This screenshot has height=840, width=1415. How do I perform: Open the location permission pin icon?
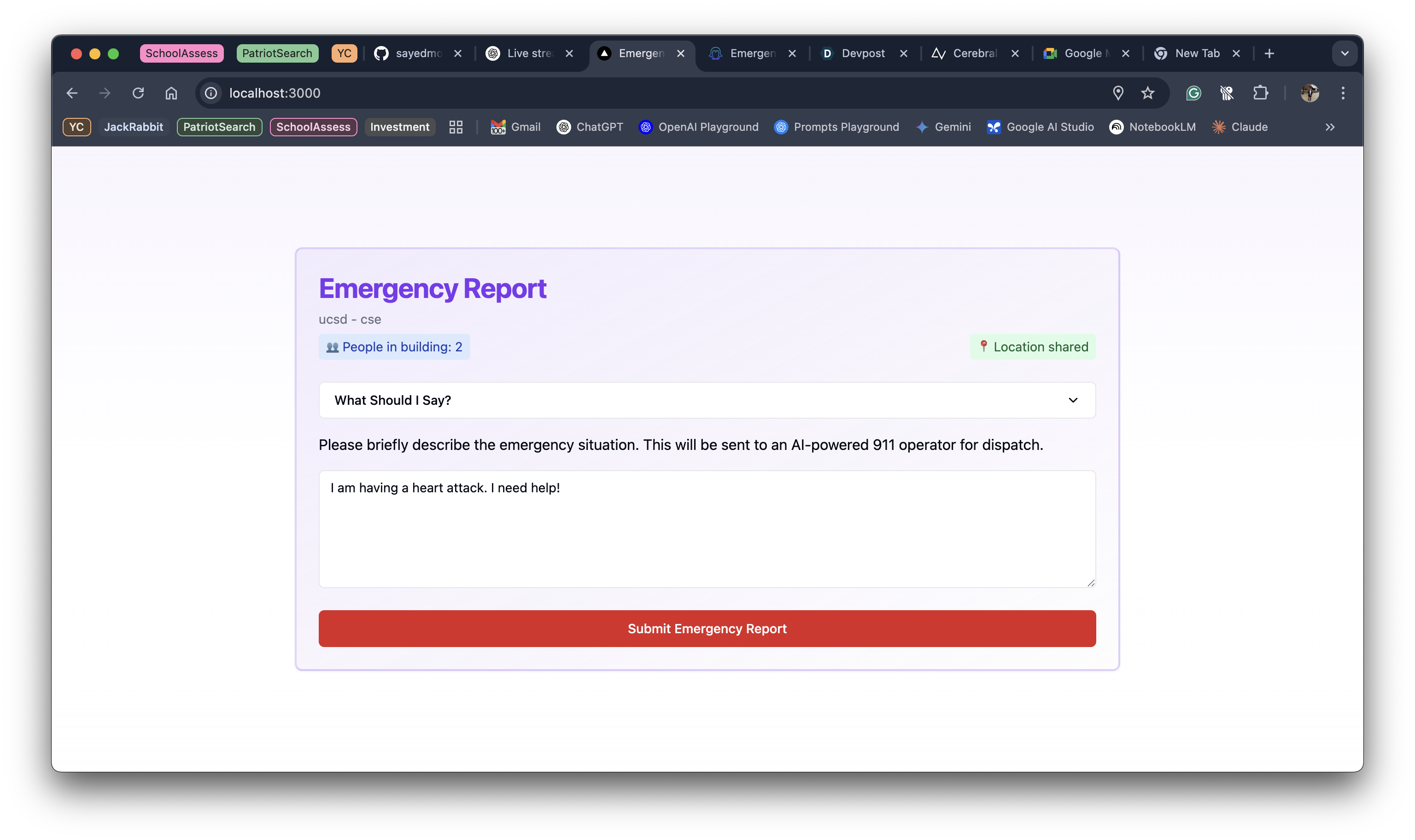1118,93
